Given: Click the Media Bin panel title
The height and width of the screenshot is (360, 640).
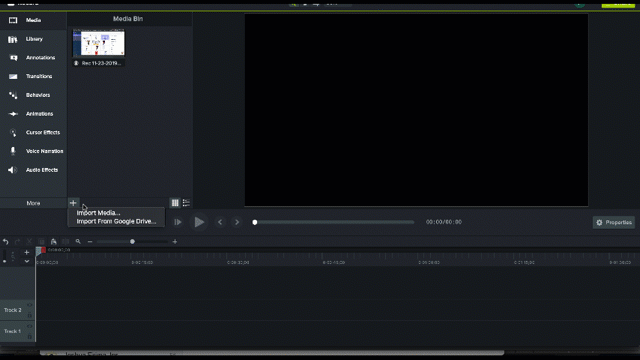Looking at the screenshot, I should point(128,19).
